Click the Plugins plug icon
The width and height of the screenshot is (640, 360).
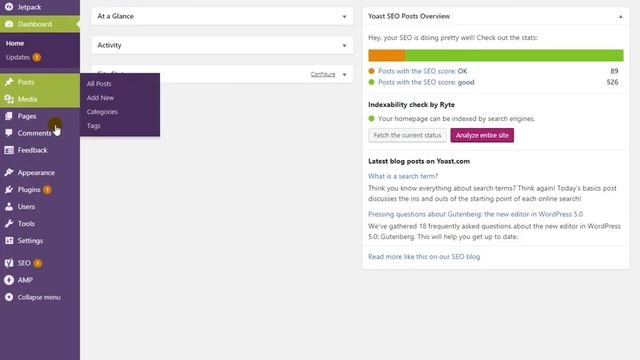coord(9,190)
